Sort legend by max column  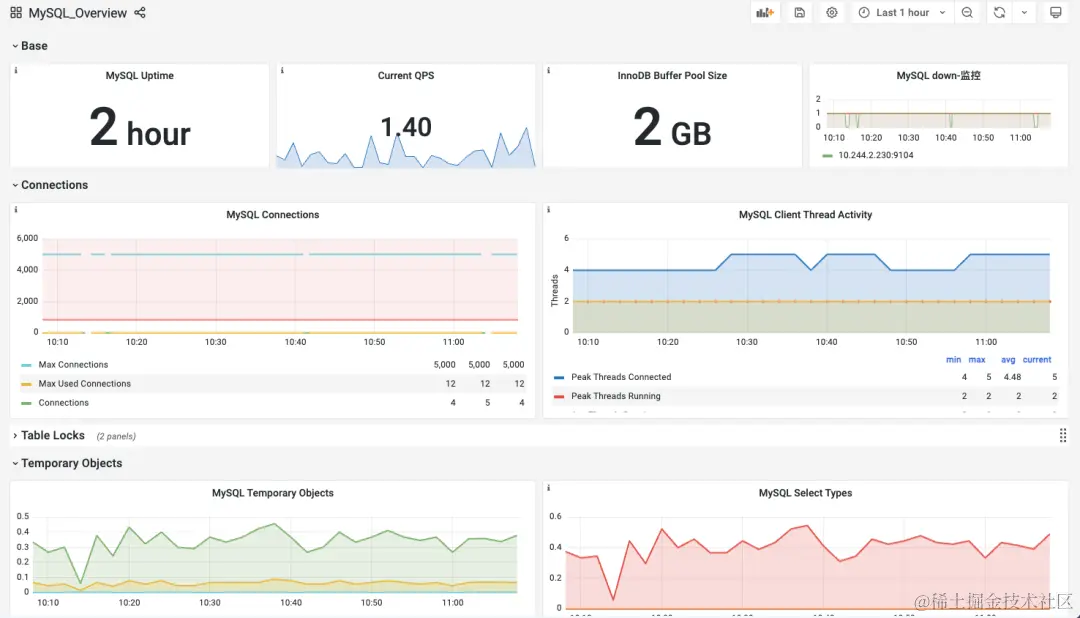point(977,360)
